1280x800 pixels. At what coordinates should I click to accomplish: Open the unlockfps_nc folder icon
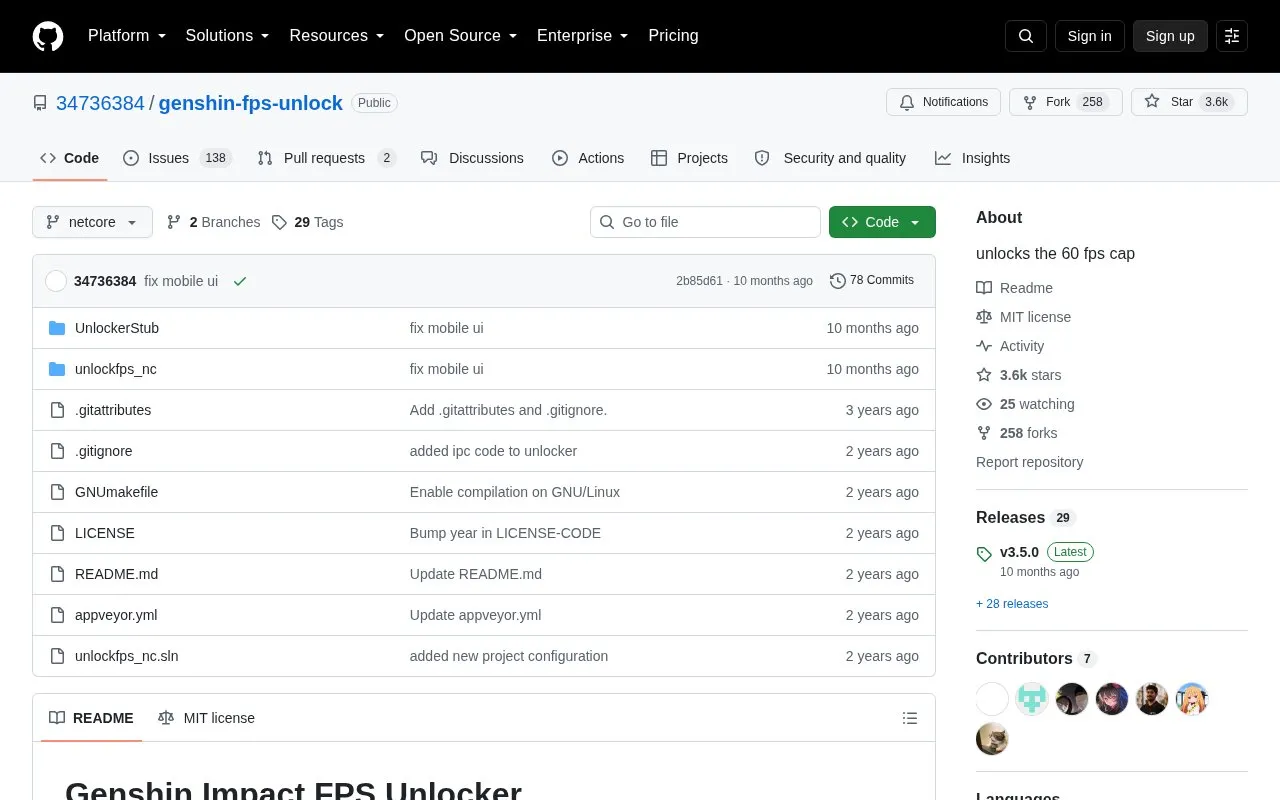pos(57,369)
